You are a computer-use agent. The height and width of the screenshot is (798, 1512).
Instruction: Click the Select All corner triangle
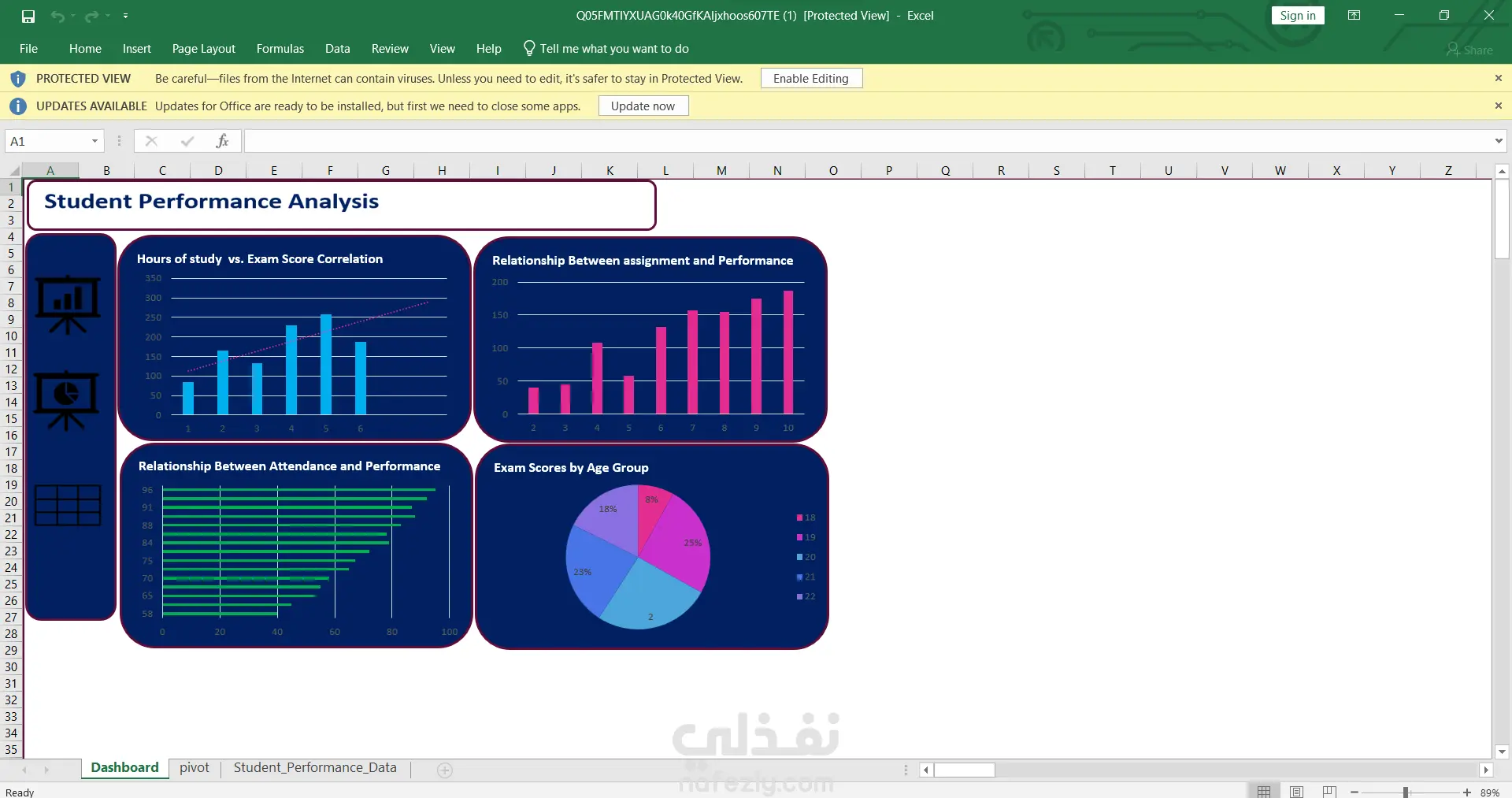click(x=14, y=170)
